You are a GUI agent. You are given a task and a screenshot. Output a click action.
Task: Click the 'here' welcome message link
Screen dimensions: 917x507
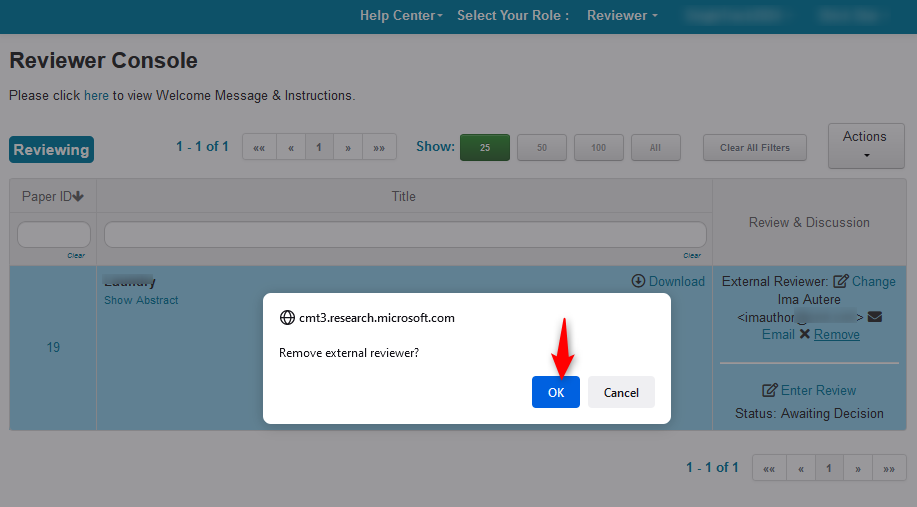pyautogui.click(x=96, y=95)
